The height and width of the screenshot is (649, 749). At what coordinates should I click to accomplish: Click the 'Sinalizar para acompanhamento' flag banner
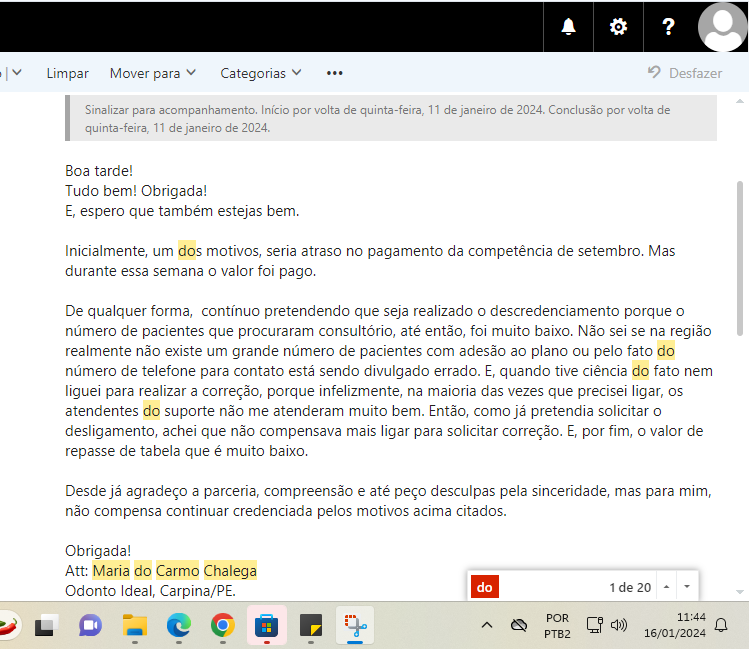[x=391, y=118]
